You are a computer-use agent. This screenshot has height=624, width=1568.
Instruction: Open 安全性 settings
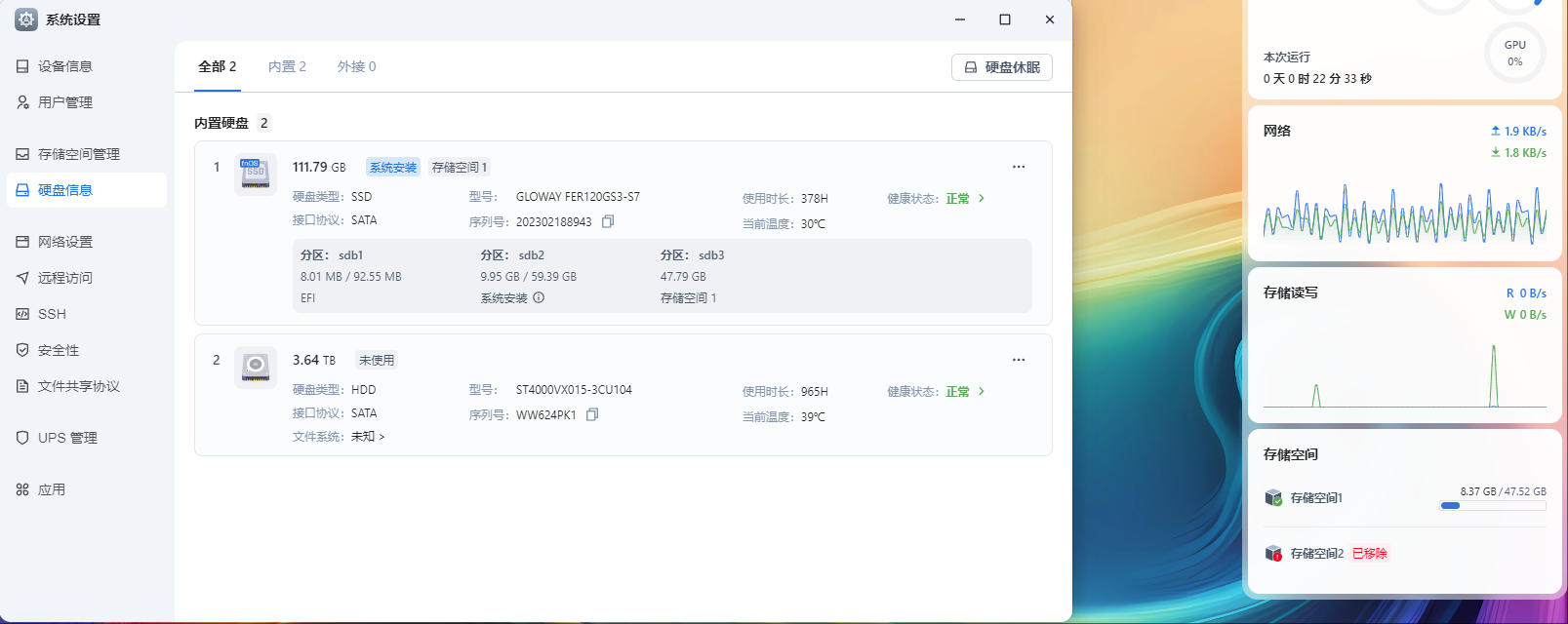tap(86, 350)
